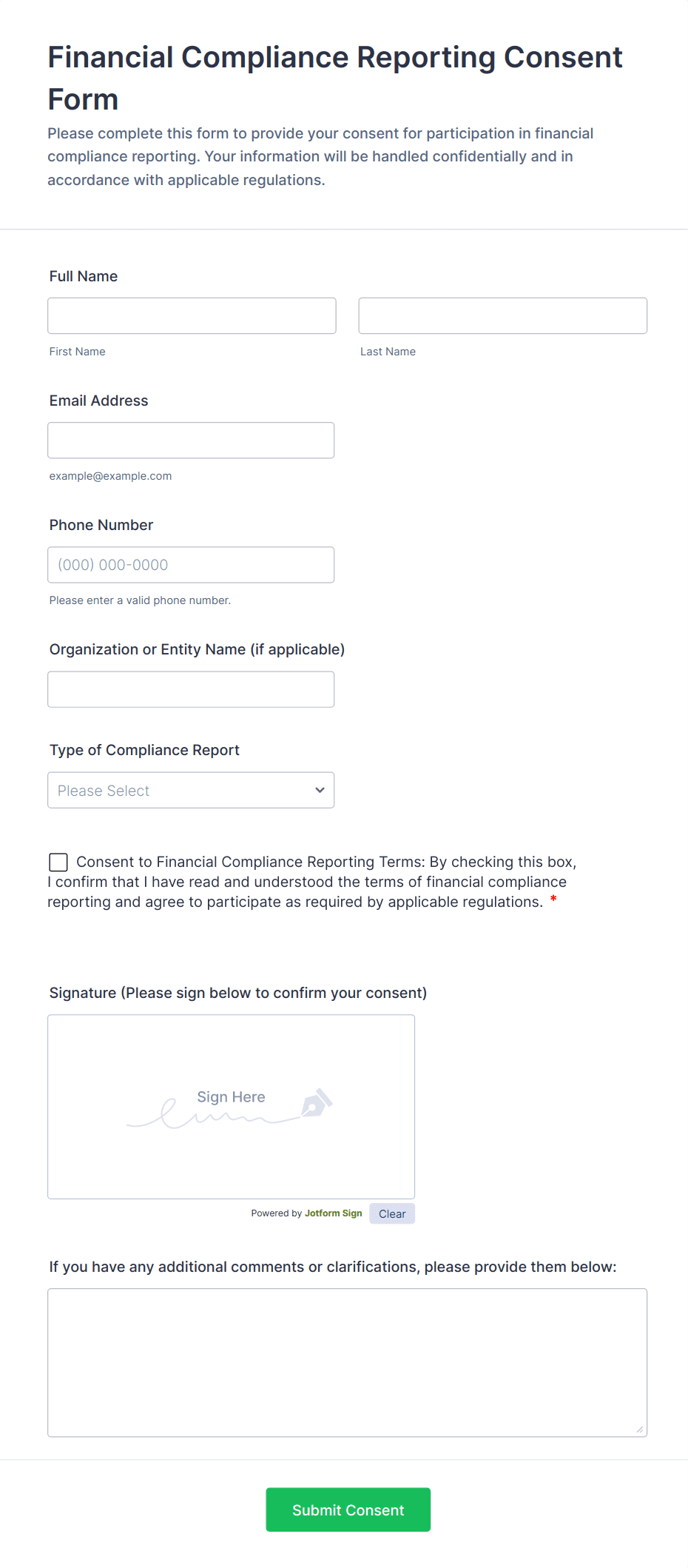The image size is (688, 1568).
Task: Click the textarea resize handle
Action: (x=640, y=1430)
